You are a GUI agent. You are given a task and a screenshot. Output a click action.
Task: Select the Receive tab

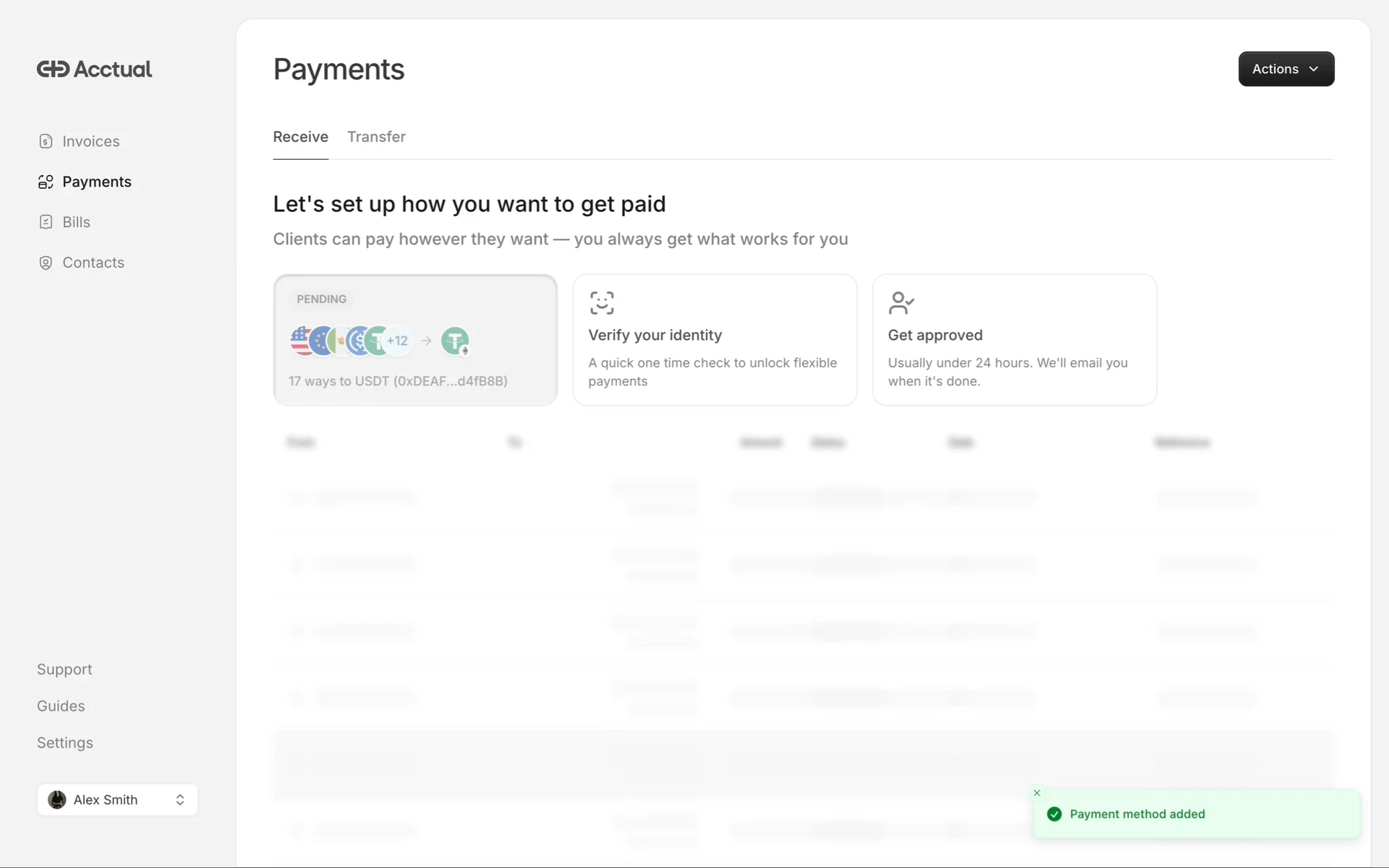pyautogui.click(x=300, y=137)
